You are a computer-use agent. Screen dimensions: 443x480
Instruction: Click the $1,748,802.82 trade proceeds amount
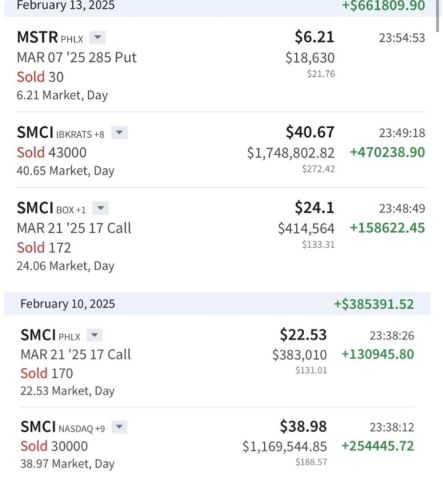(291, 153)
